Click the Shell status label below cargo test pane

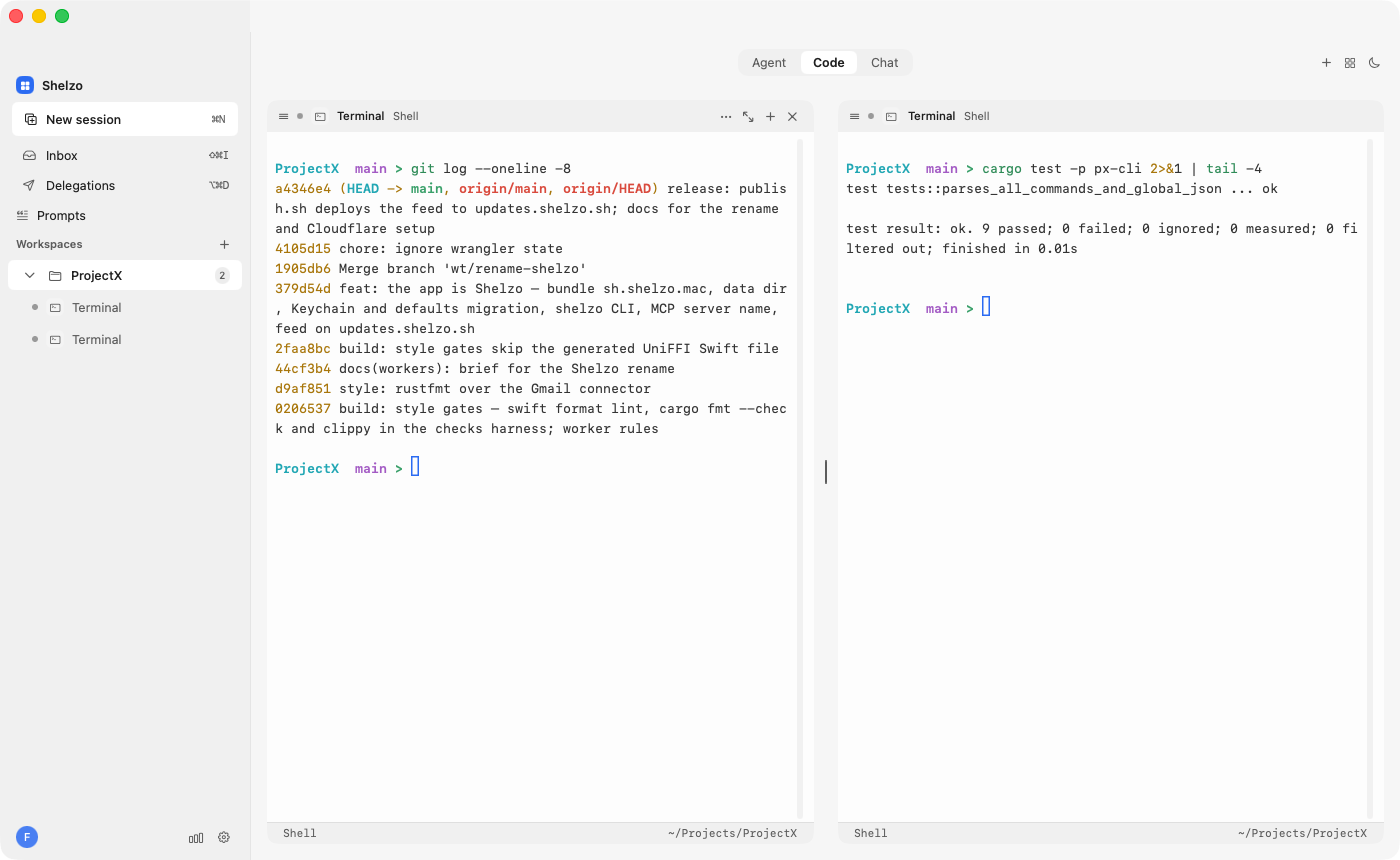[x=871, y=833]
